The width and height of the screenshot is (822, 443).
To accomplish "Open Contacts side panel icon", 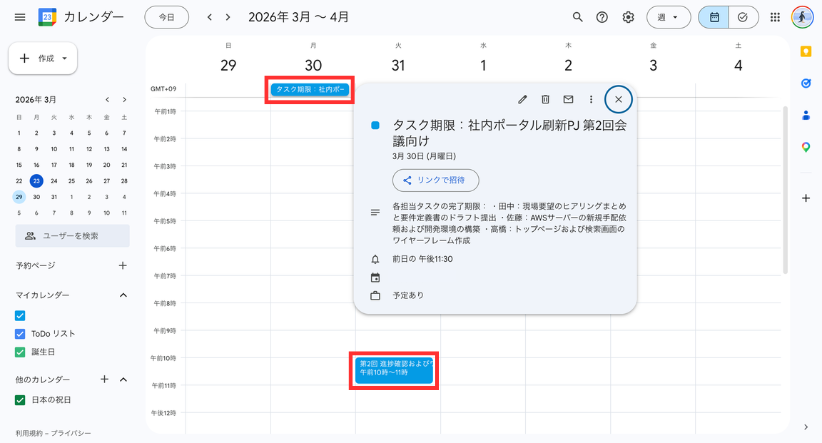I will click(x=806, y=115).
